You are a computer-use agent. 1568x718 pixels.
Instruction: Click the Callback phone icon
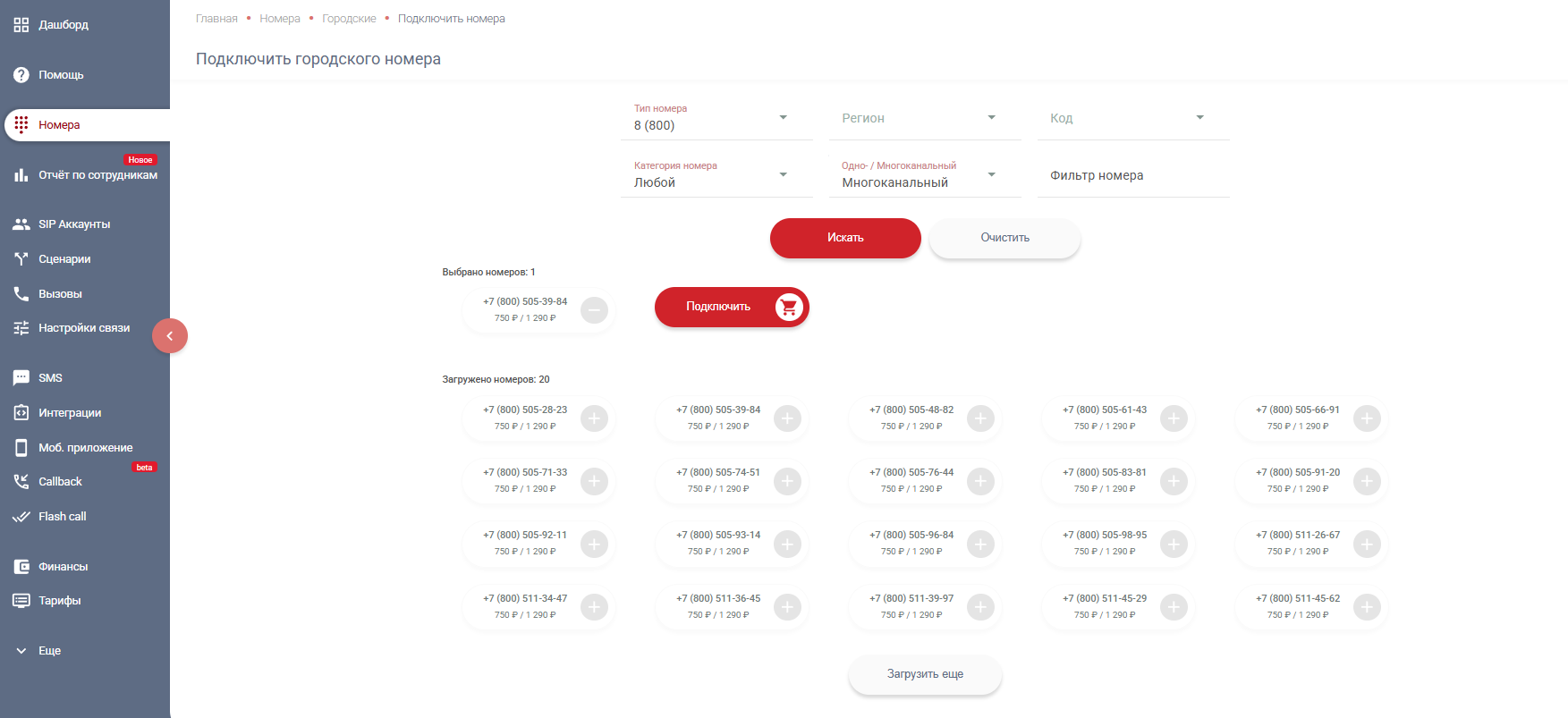coord(21,482)
